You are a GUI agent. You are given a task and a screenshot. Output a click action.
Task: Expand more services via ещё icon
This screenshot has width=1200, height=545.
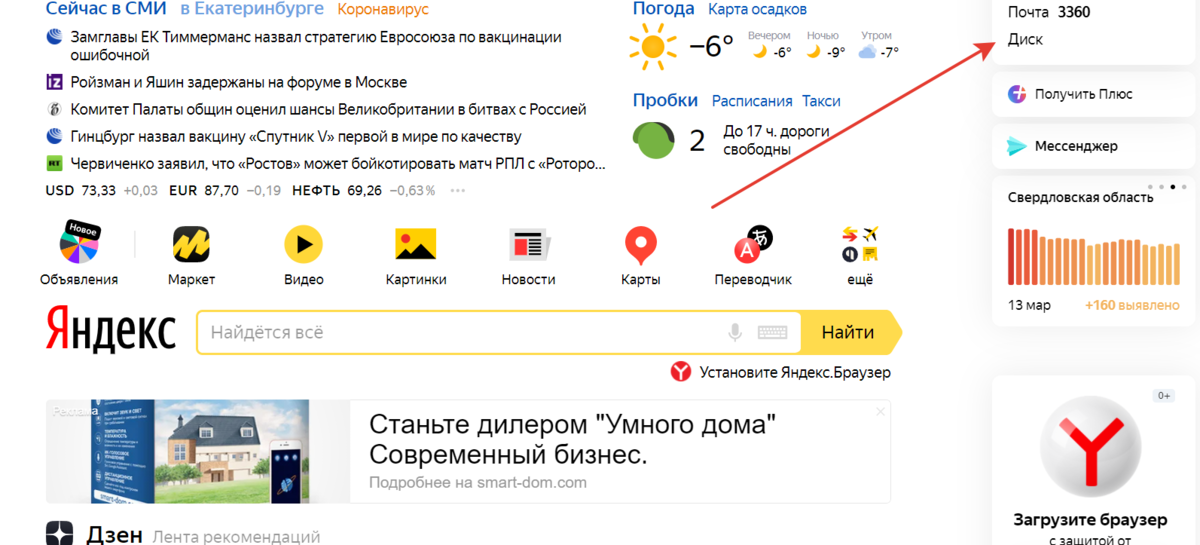point(860,243)
